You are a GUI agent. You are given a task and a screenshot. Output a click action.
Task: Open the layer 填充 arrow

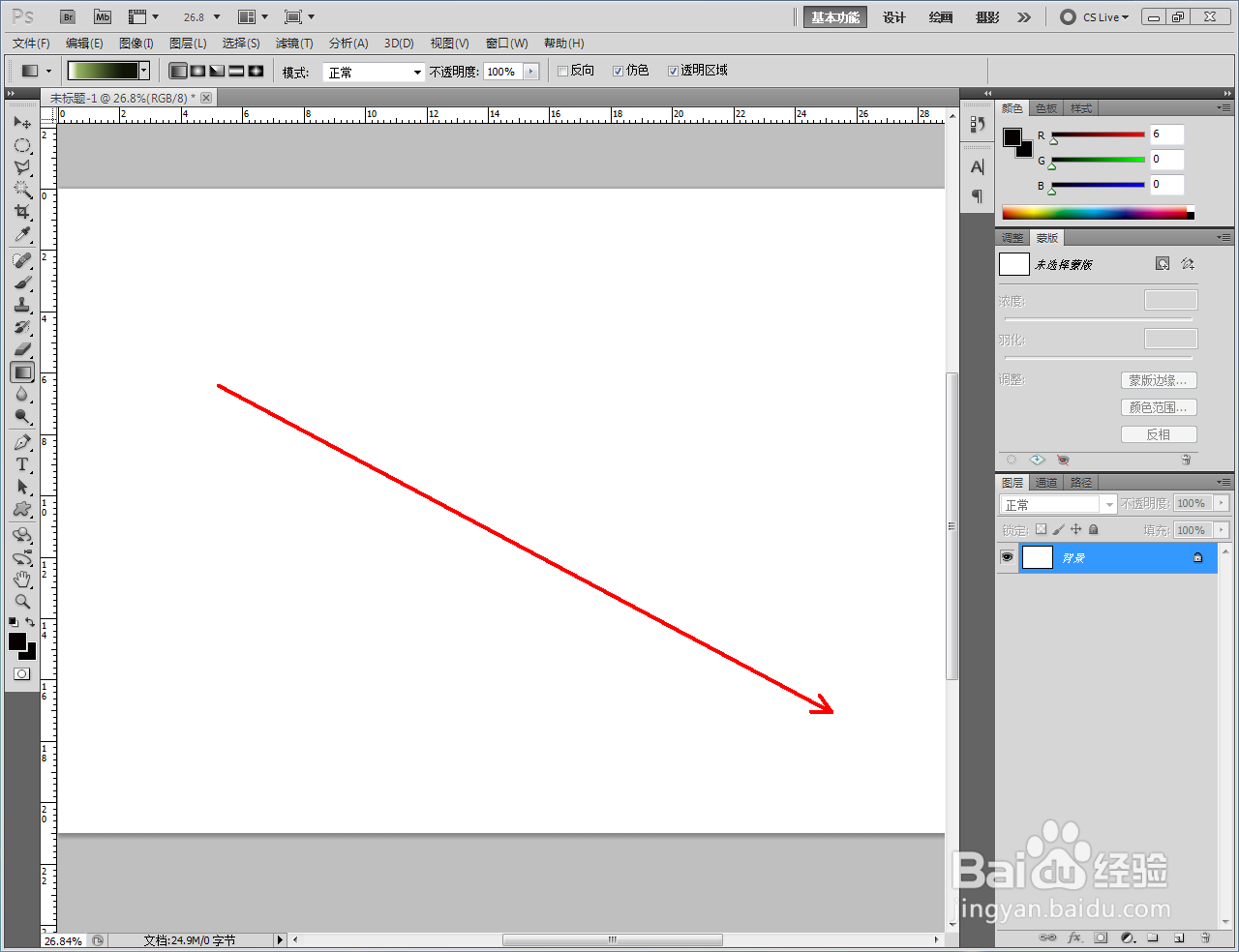1222,530
